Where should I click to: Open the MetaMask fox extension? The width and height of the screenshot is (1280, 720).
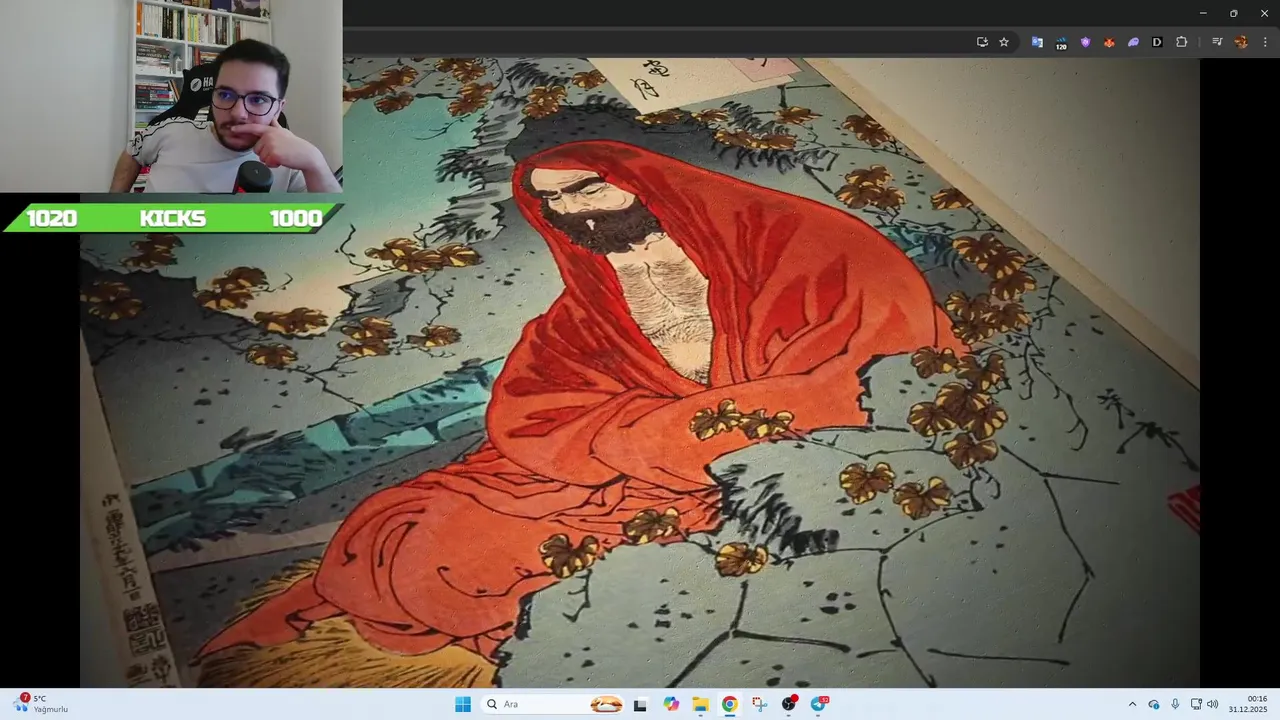(x=1109, y=42)
